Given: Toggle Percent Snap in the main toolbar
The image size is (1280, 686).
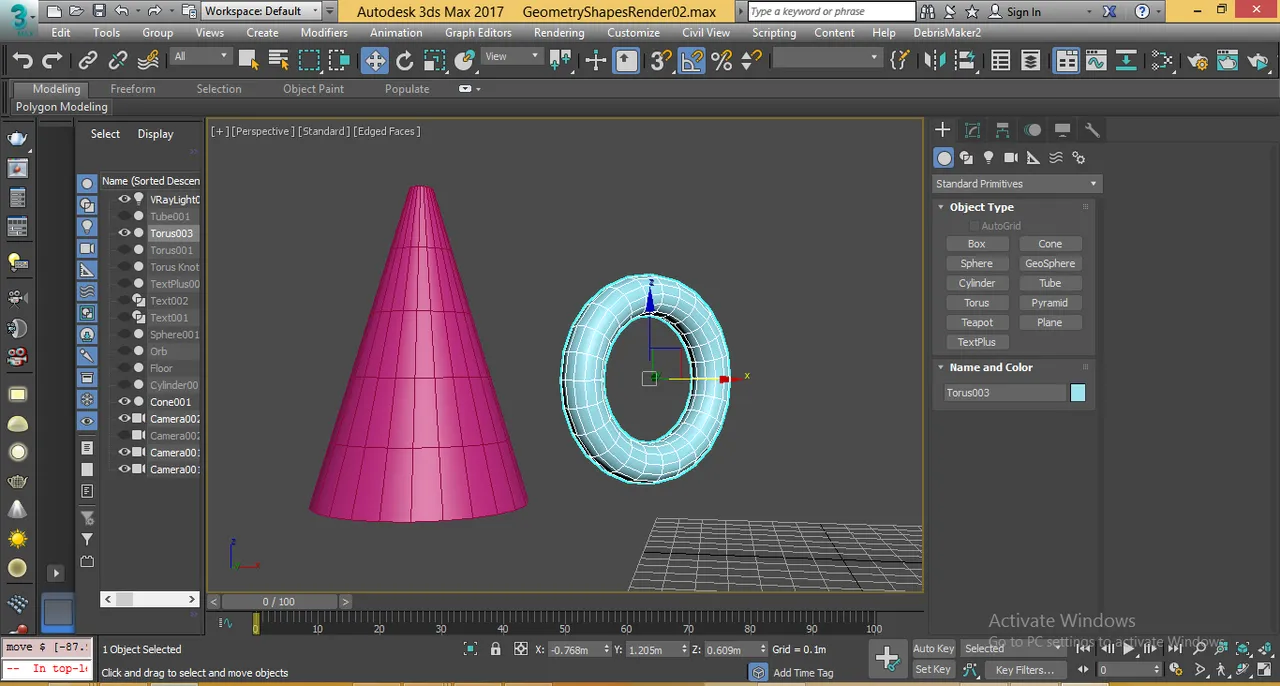Looking at the screenshot, I should tap(722, 61).
